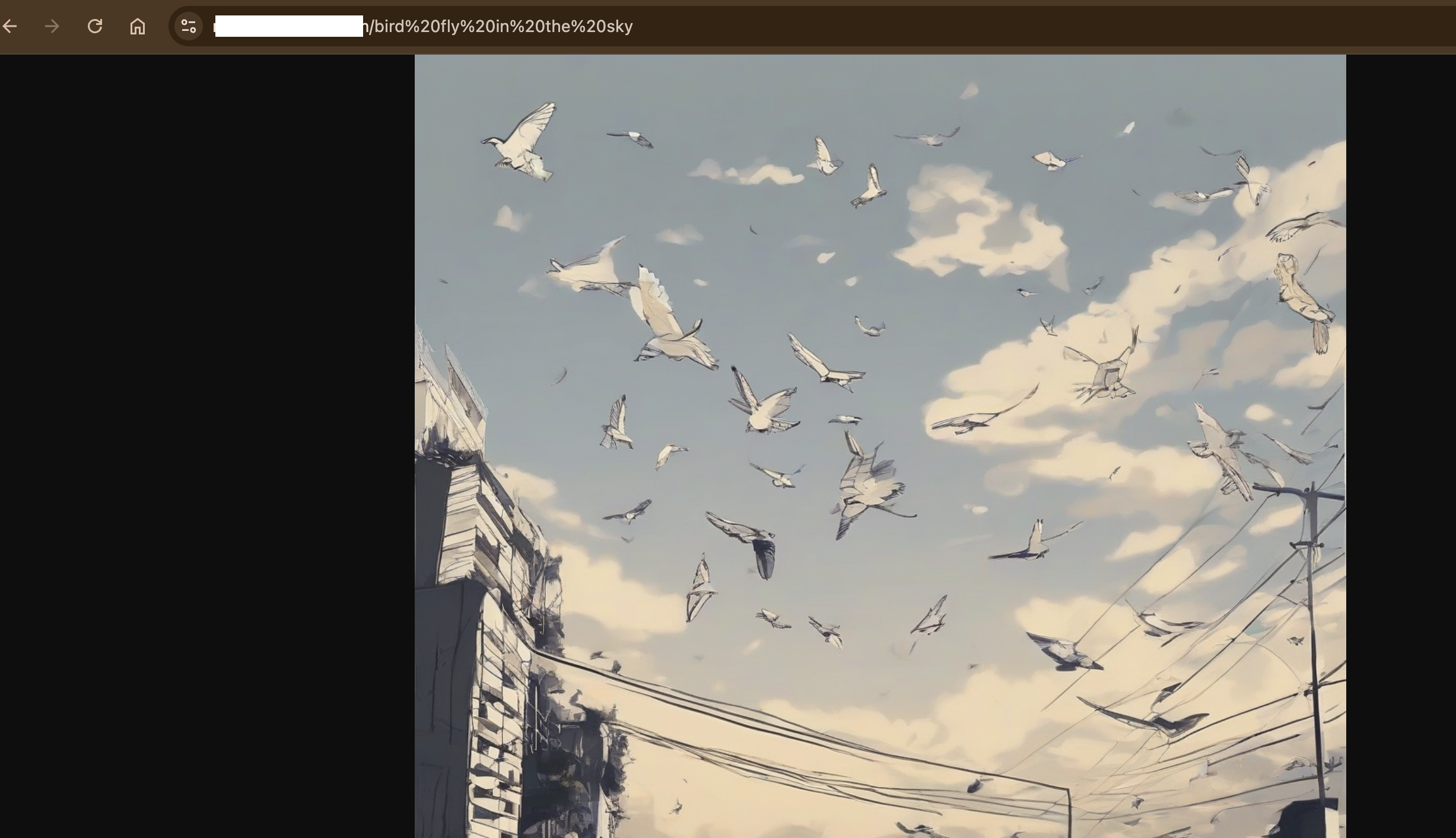Click the generated bird sky image
This screenshot has height=838, width=1456.
click(x=880, y=445)
